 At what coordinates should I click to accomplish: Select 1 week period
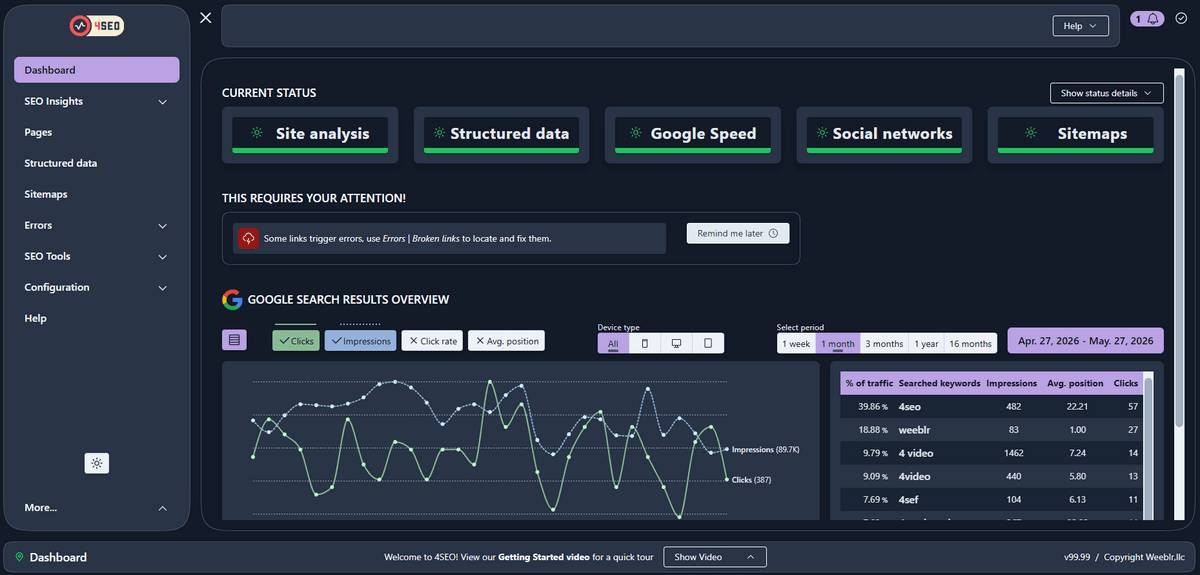(x=797, y=343)
